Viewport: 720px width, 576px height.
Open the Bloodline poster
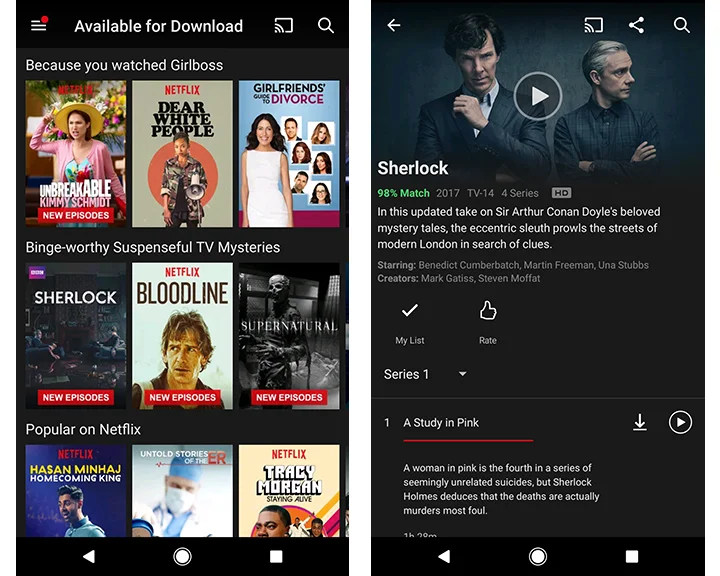click(182, 336)
